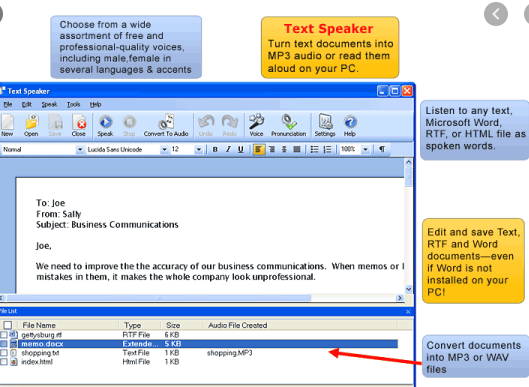Maximize the Text Speaker window
Image resolution: width=529 pixels, height=387 pixels.
coord(395,91)
